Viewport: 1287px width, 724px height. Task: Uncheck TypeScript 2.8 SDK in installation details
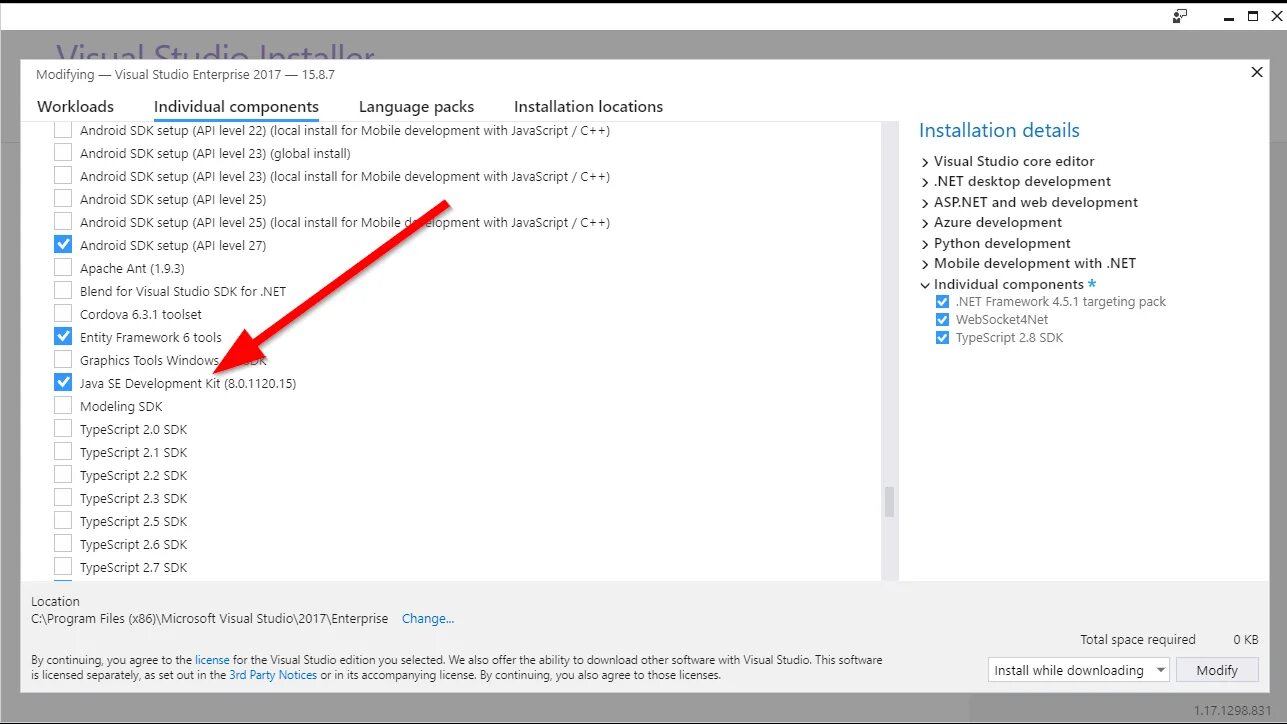click(x=942, y=338)
